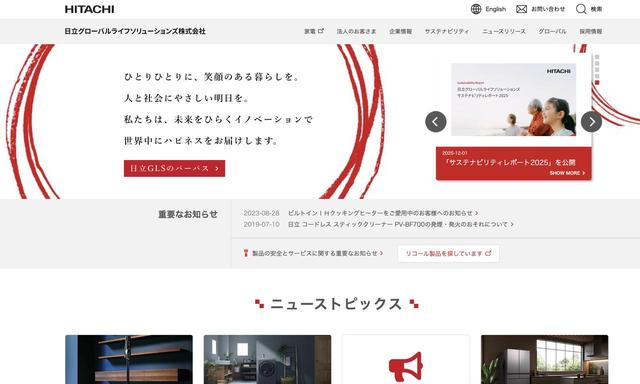Open the 採用情報 menu

pyautogui.click(x=591, y=31)
